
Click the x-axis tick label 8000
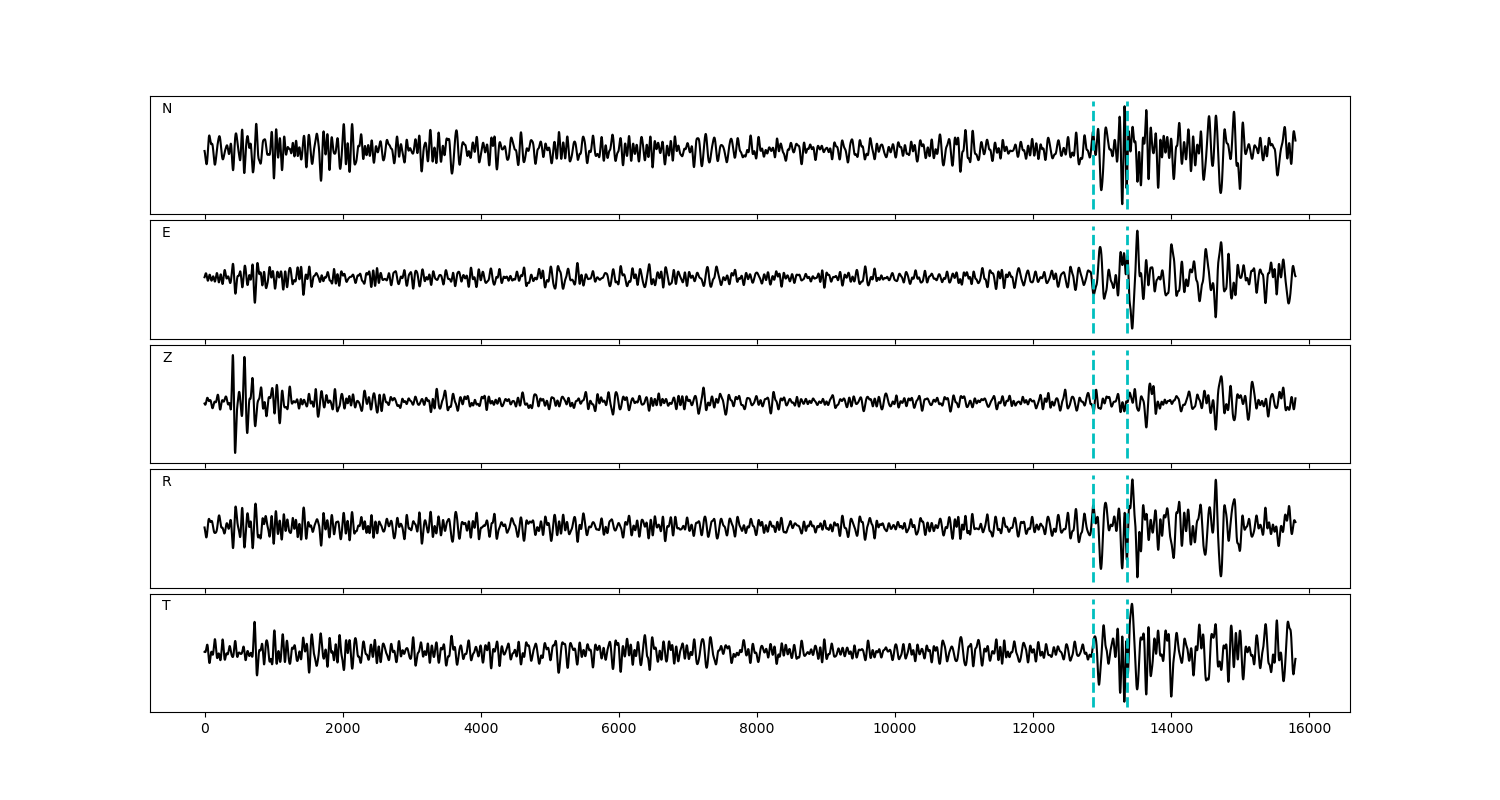(757, 730)
